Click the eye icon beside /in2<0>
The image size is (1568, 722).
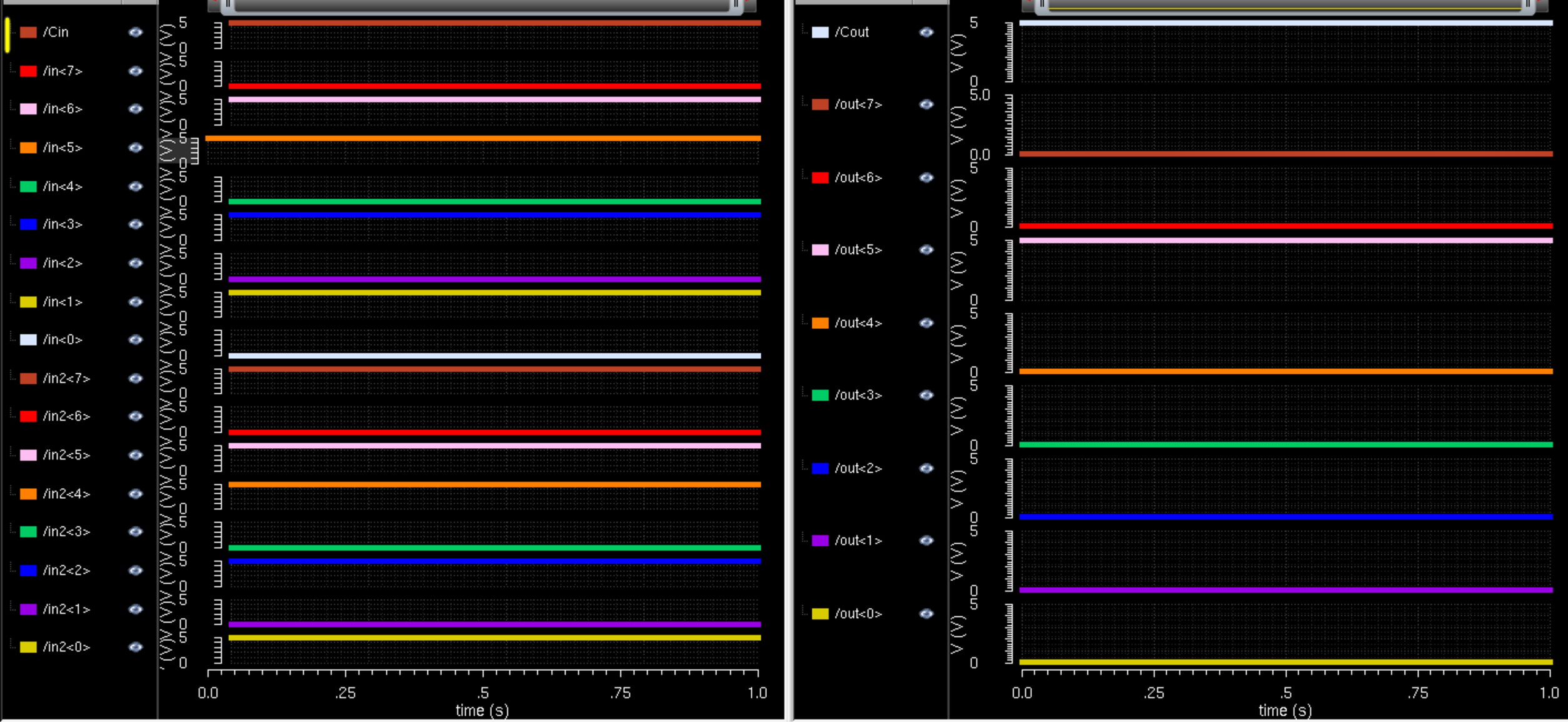(135, 647)
